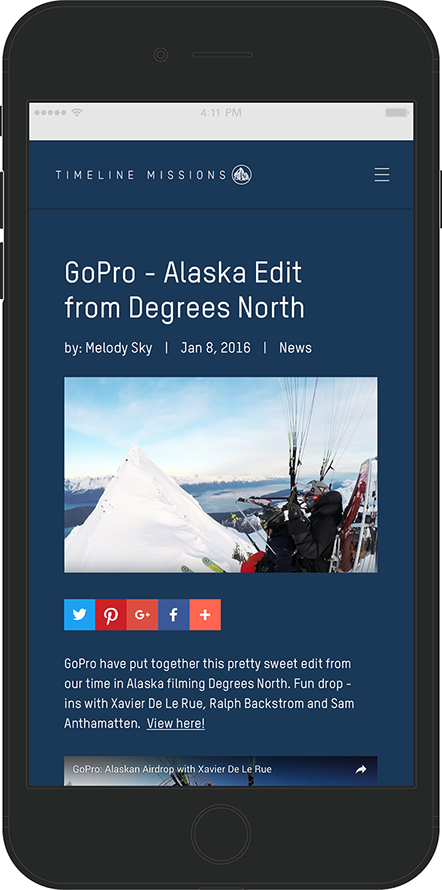Tap the battery indicator in status bar

click(x=397, y=113)
